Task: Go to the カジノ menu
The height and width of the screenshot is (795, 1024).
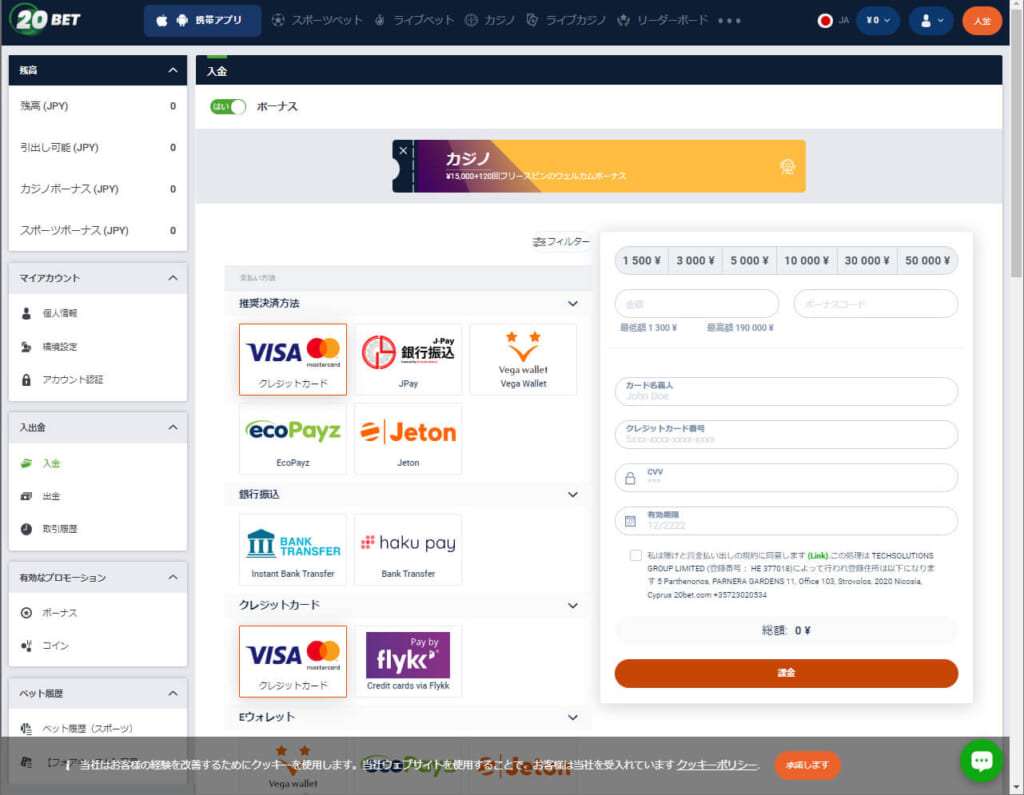Action: click(x=490, y=20)
